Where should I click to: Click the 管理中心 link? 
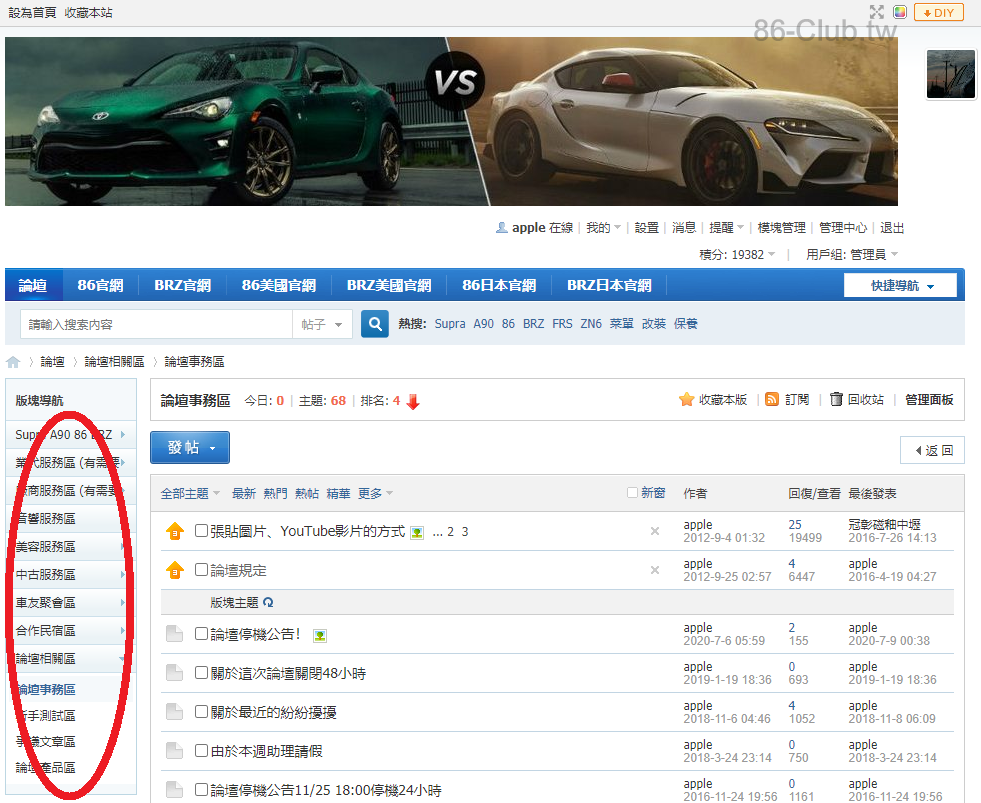tap(843, 227)
